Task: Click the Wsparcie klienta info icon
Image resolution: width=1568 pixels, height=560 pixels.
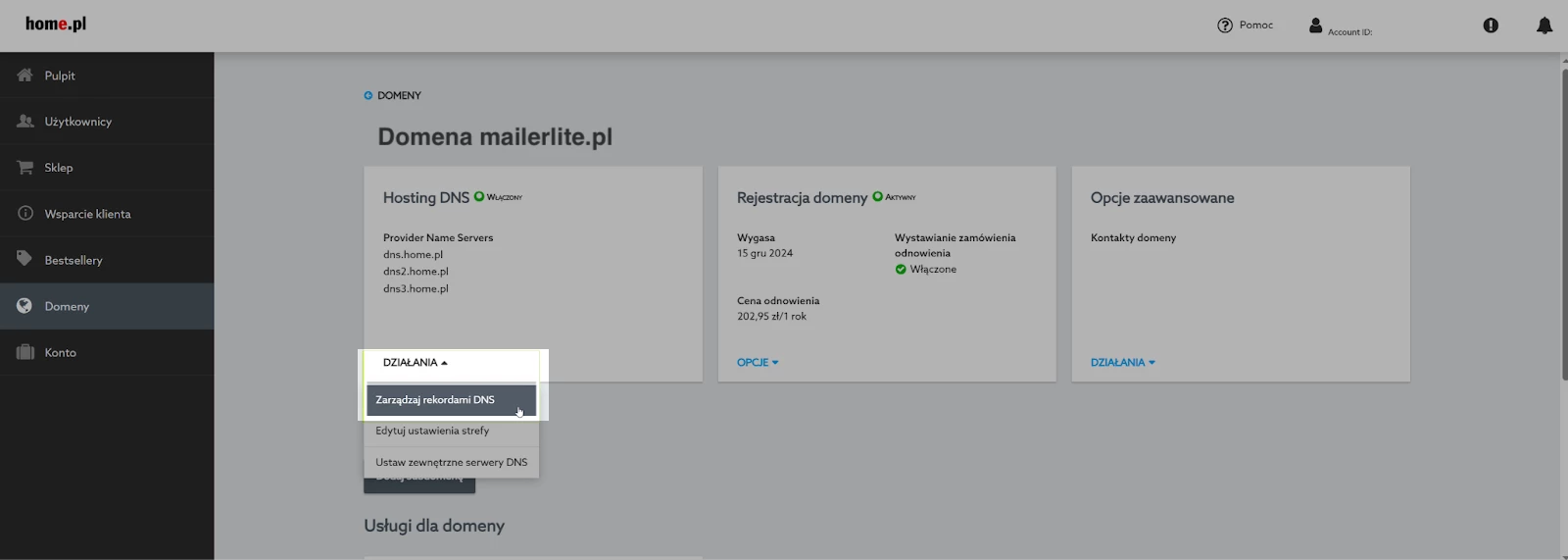Action: [x=25, y=214]
